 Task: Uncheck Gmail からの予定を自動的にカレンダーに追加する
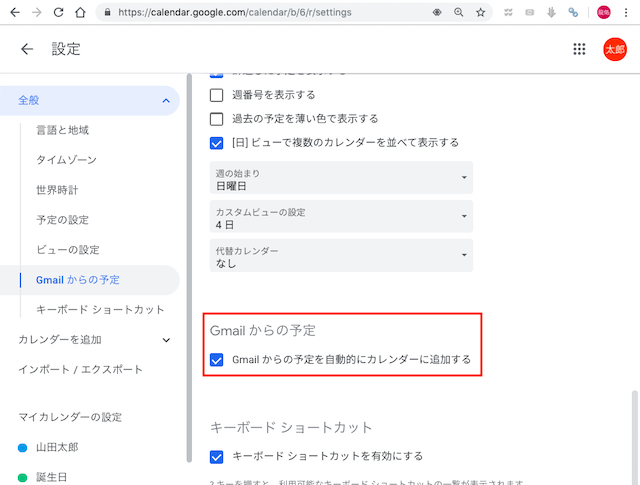[216, 360]
